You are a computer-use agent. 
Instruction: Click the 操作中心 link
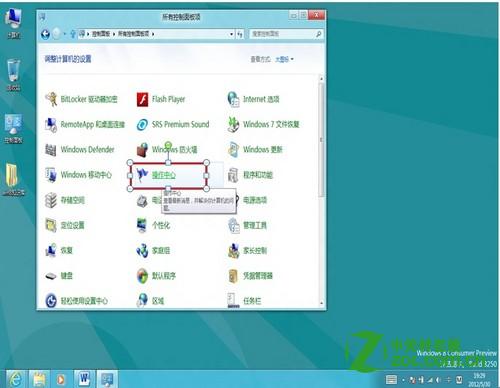pos(163,175)
